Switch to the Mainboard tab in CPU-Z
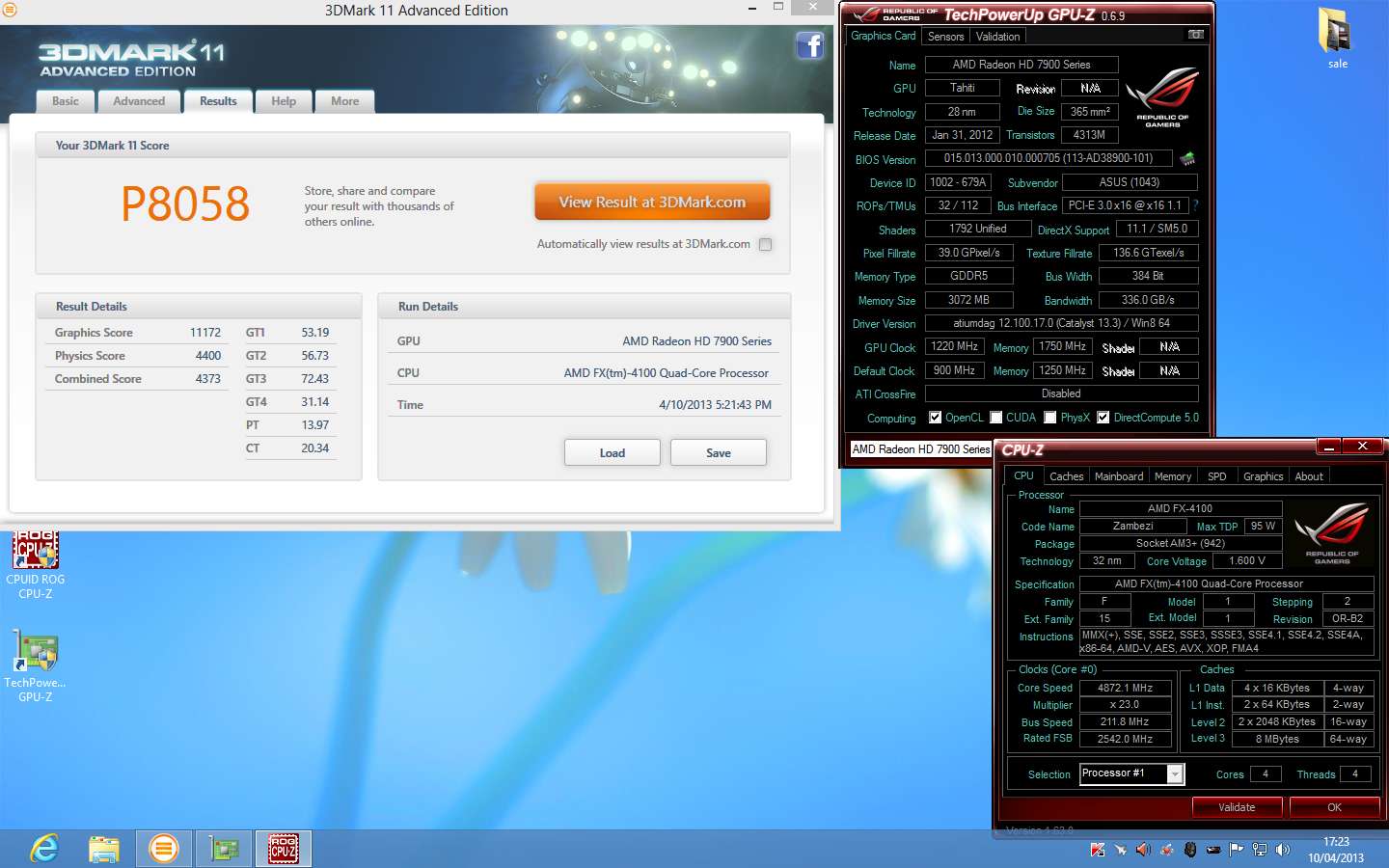Viewport: 1389px width, 868px height. point(1119,476)
